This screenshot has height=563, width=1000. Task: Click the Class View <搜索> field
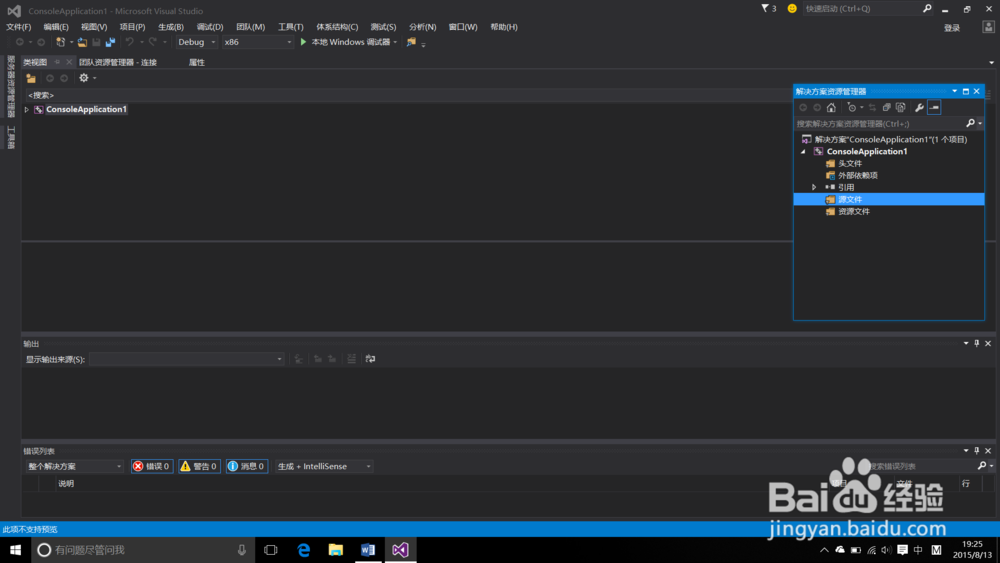pyautogui.click(x=408, y=95)
